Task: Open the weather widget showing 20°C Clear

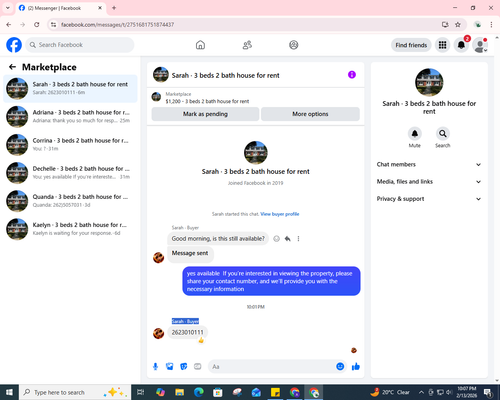Action: [390, 392]
